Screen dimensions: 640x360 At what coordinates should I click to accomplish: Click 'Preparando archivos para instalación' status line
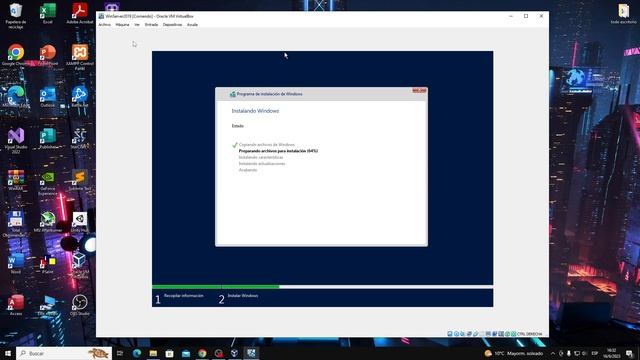tap(278, 151)
